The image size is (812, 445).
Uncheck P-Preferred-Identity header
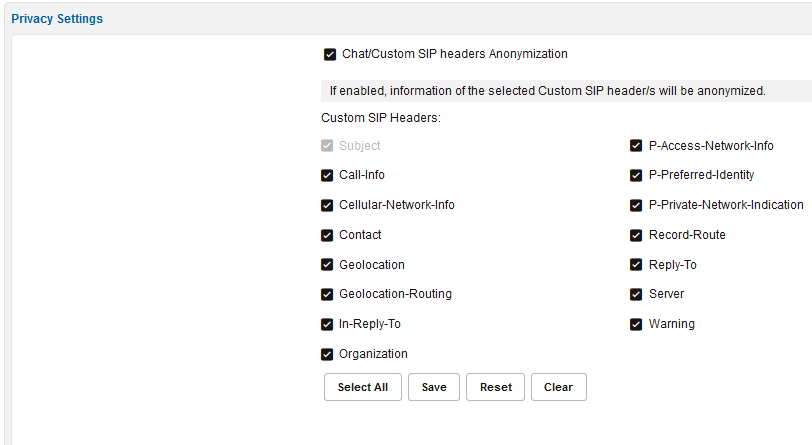[636, 175]
